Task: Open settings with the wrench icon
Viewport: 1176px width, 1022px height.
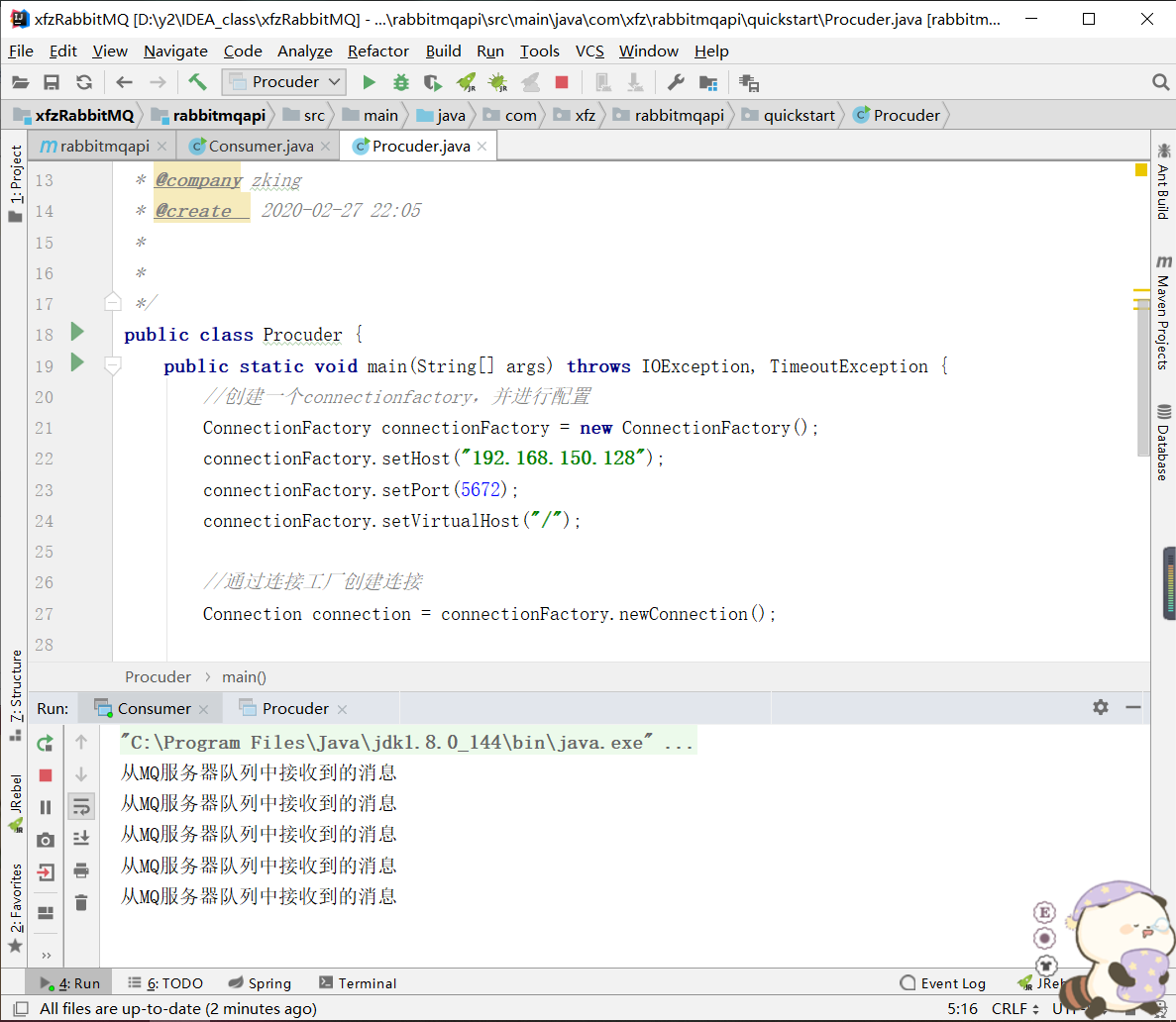Action: (676, 82)
